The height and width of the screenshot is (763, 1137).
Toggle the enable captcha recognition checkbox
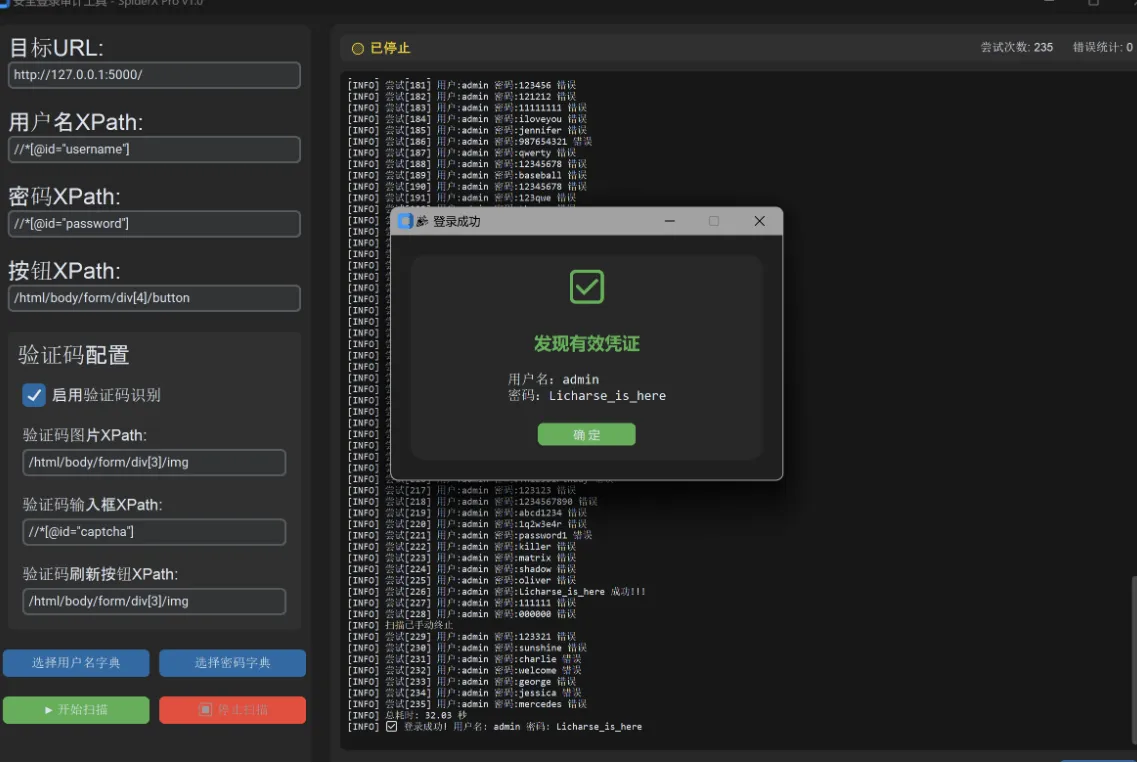(34, 395)
